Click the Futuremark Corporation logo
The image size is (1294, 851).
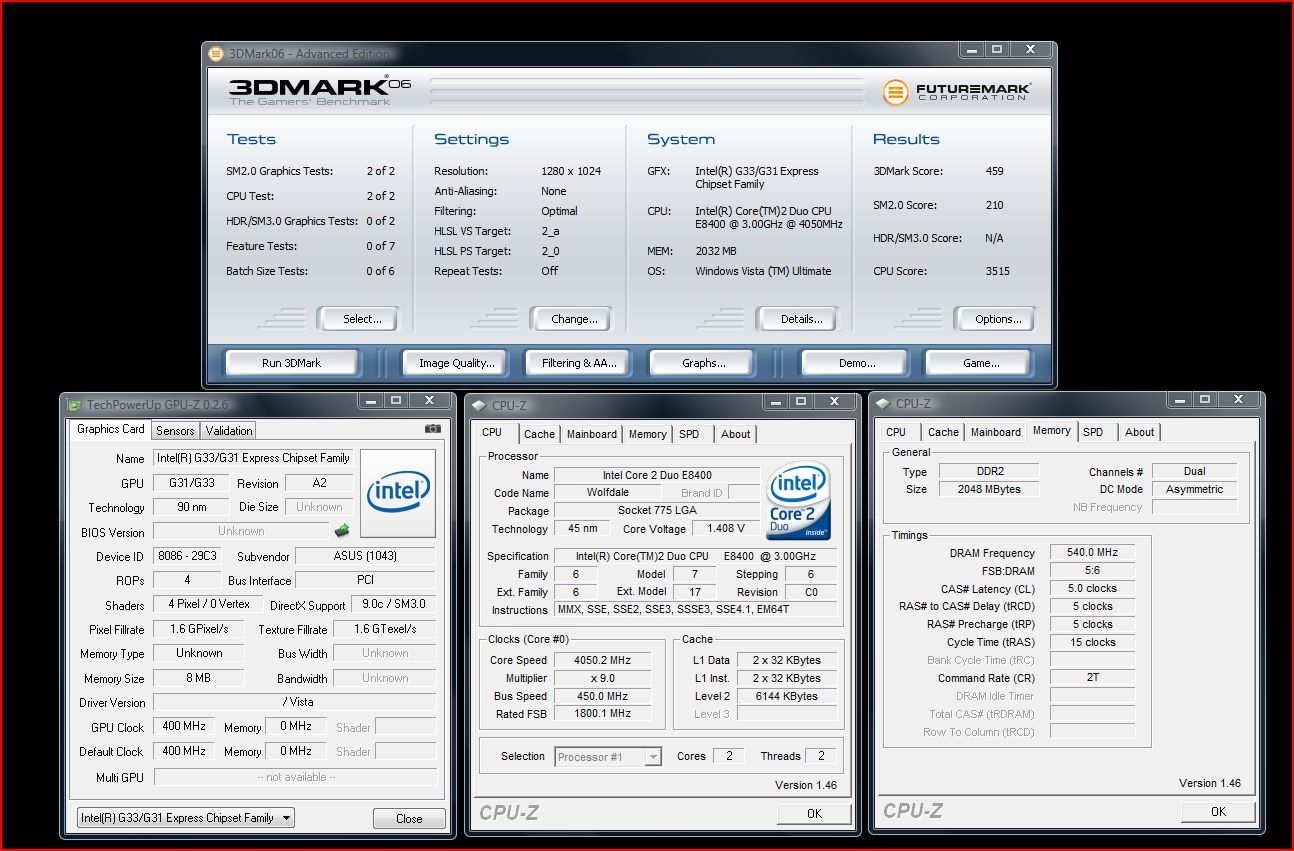pos(957,92)
